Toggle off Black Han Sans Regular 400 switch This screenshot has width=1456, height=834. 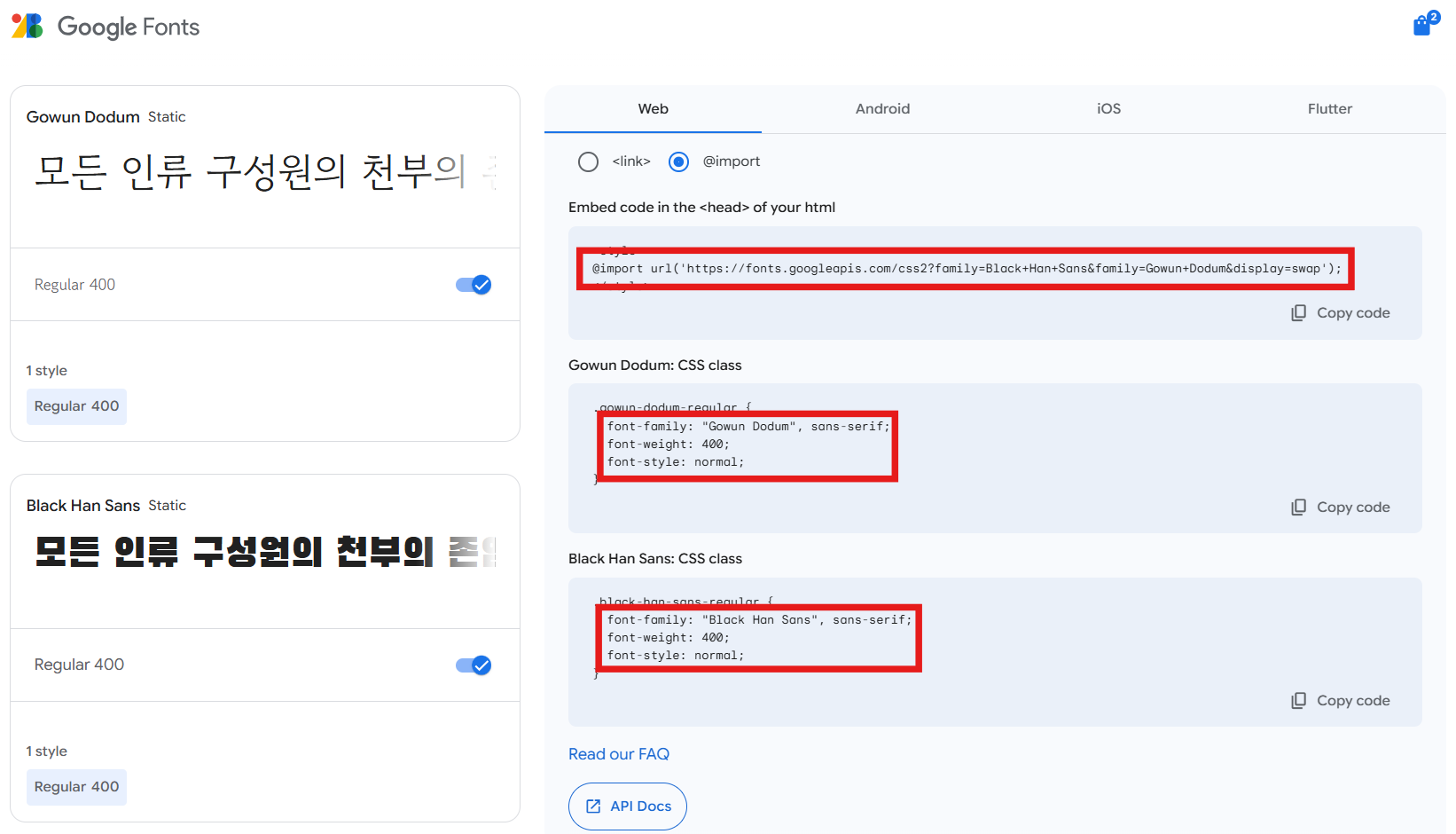[x=474, y=665]
